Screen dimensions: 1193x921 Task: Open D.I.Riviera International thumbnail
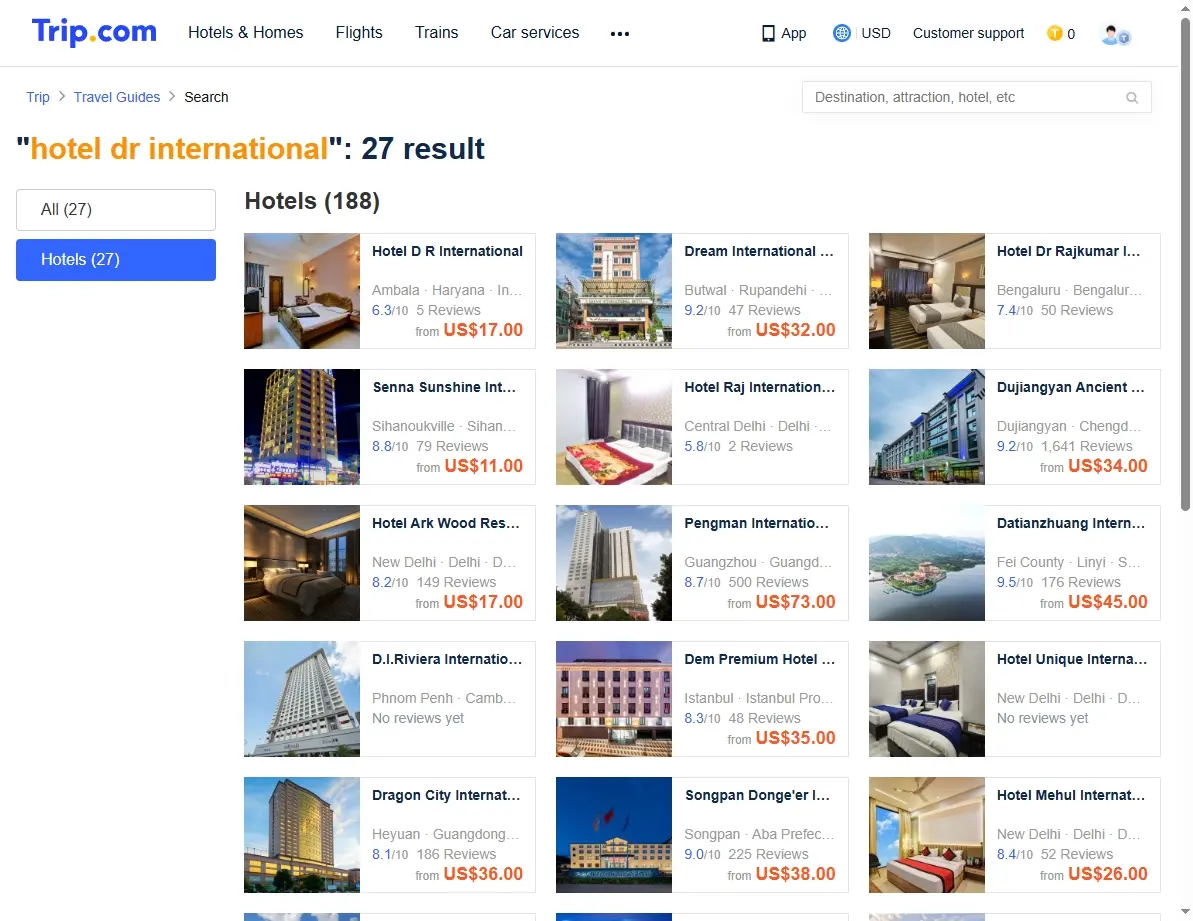(302, 700)
